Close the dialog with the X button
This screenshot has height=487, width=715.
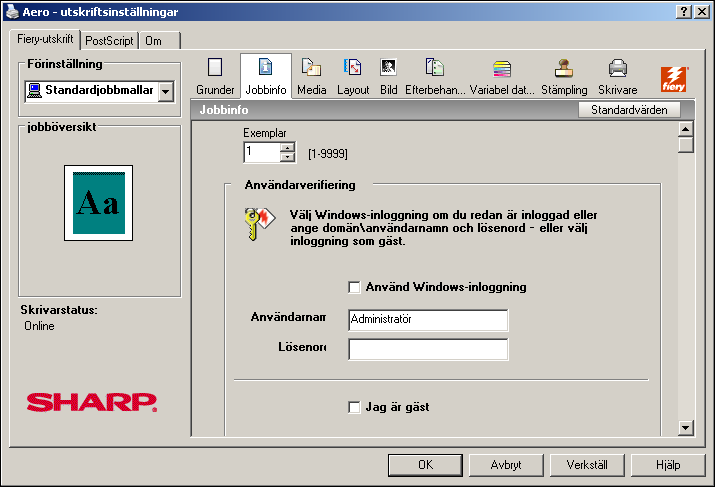coord(702,11)
